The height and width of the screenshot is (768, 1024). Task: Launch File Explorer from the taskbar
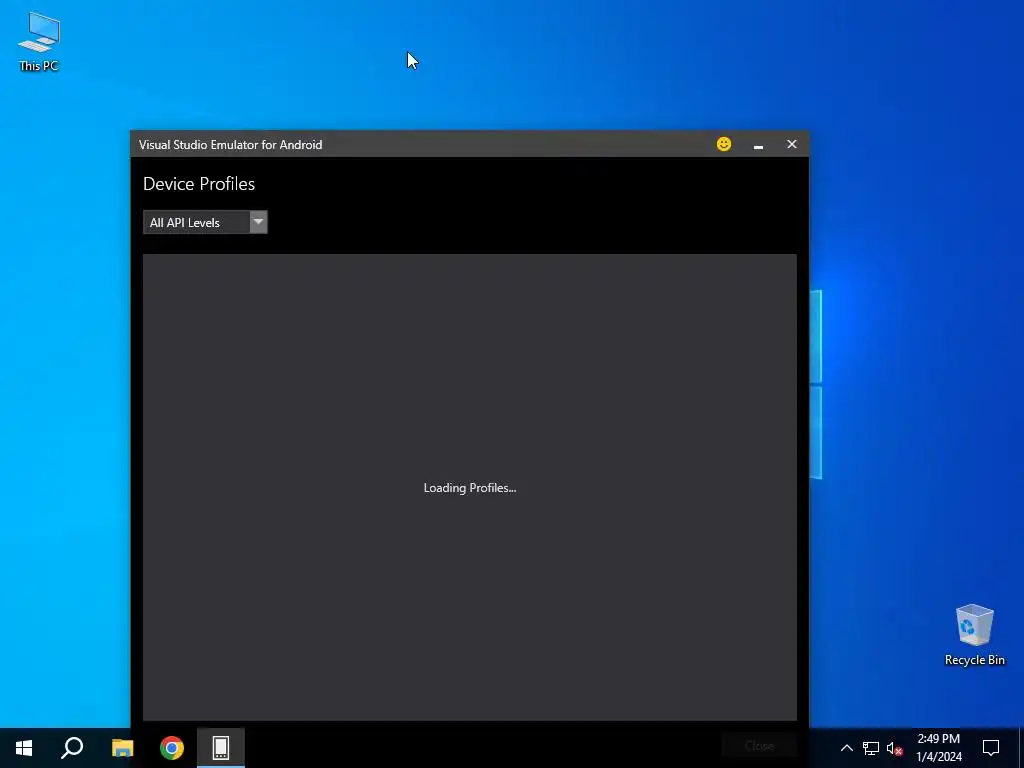tap(122, 748)
